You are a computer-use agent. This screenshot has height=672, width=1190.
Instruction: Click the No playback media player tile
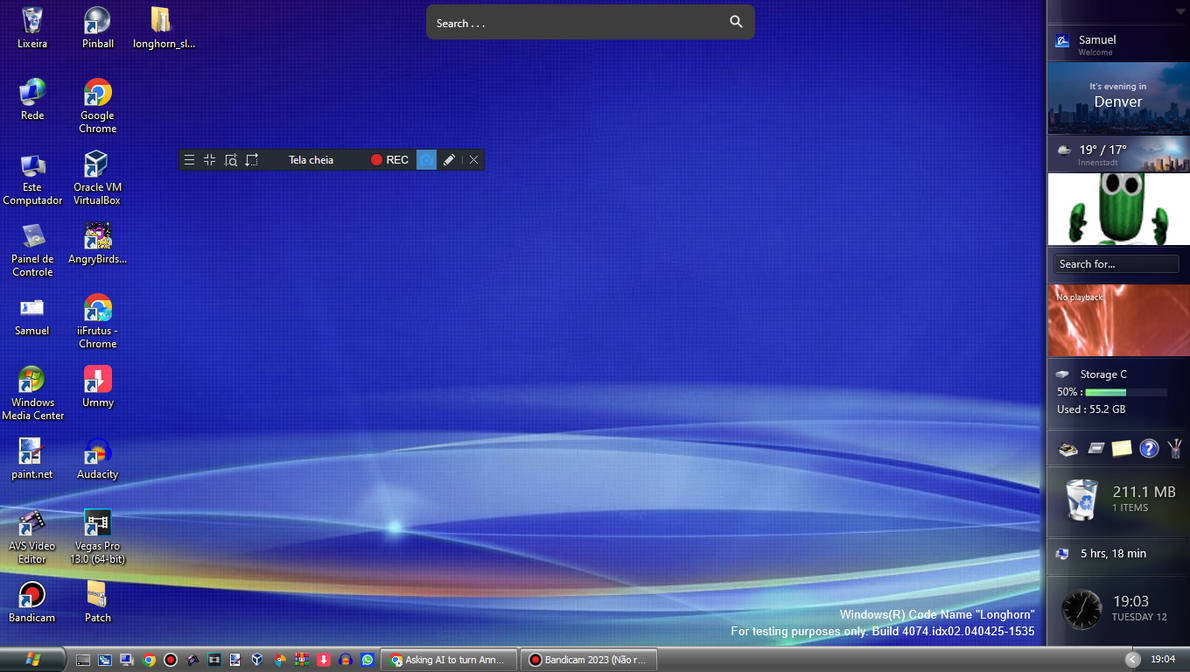(1118, 320)
